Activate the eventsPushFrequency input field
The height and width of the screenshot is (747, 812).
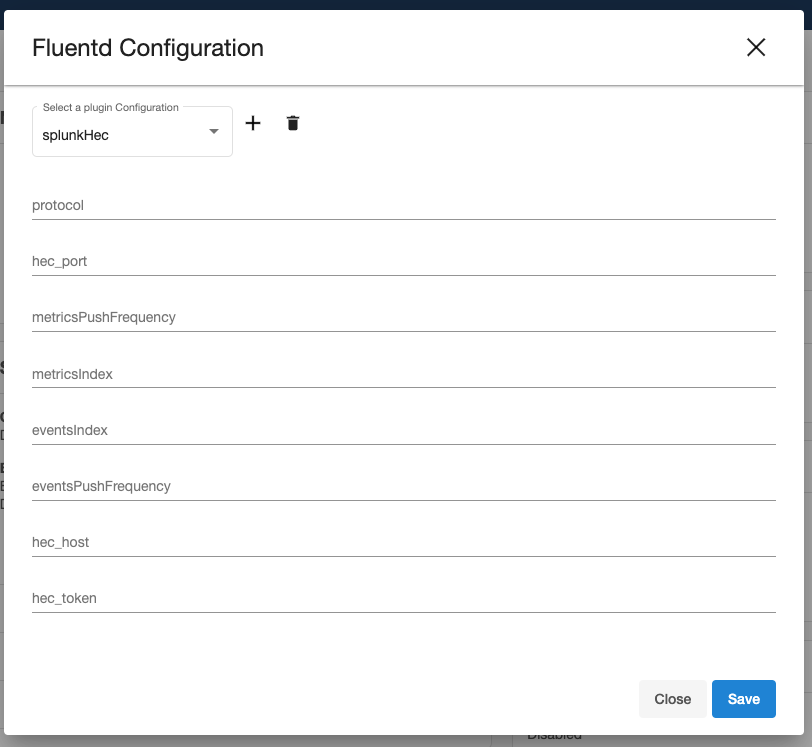(403, 486)
